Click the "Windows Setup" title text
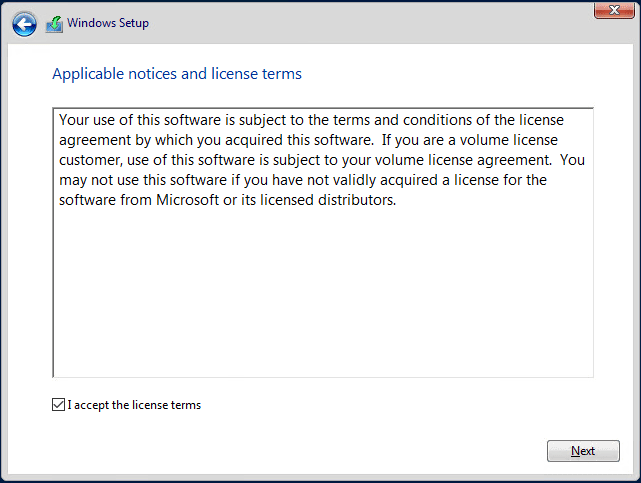641x483 pixels. coord(108,23)
